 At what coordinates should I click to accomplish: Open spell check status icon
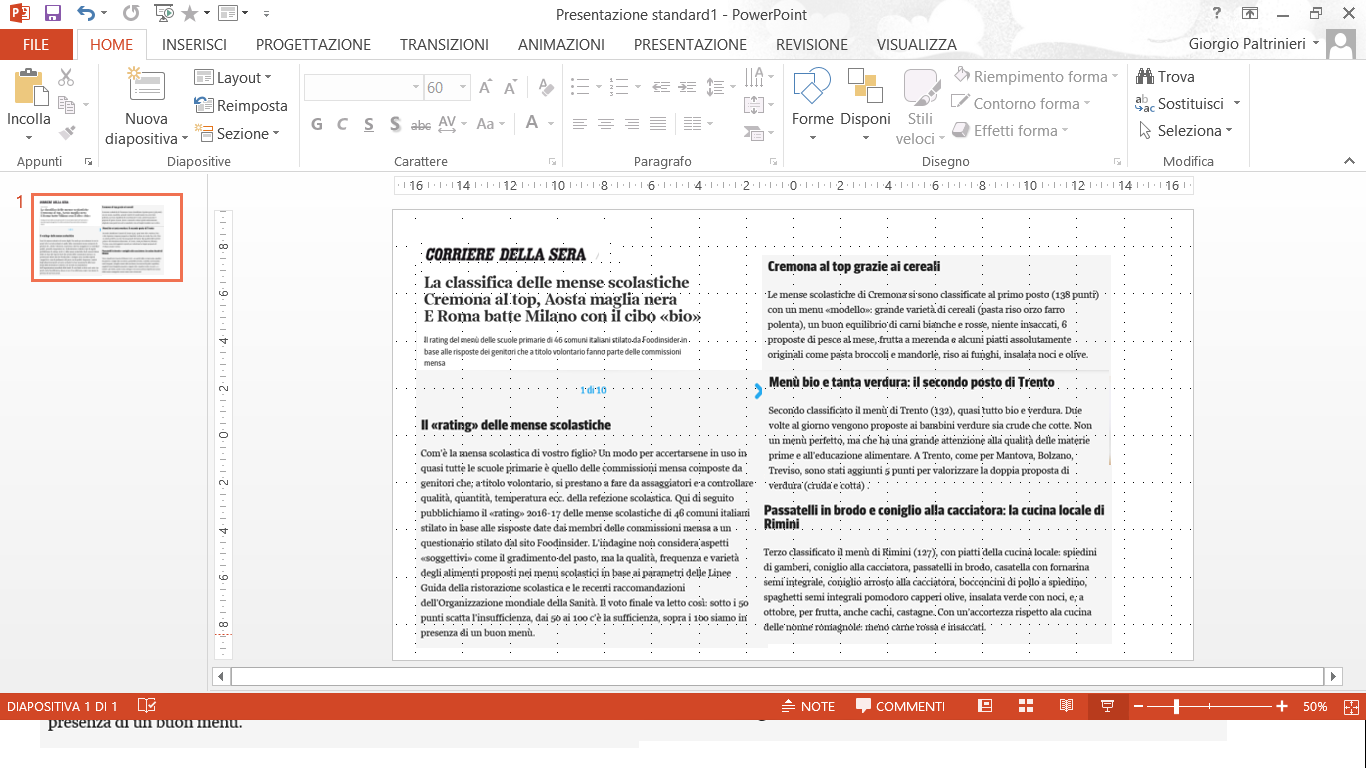(x=146, y=706)
